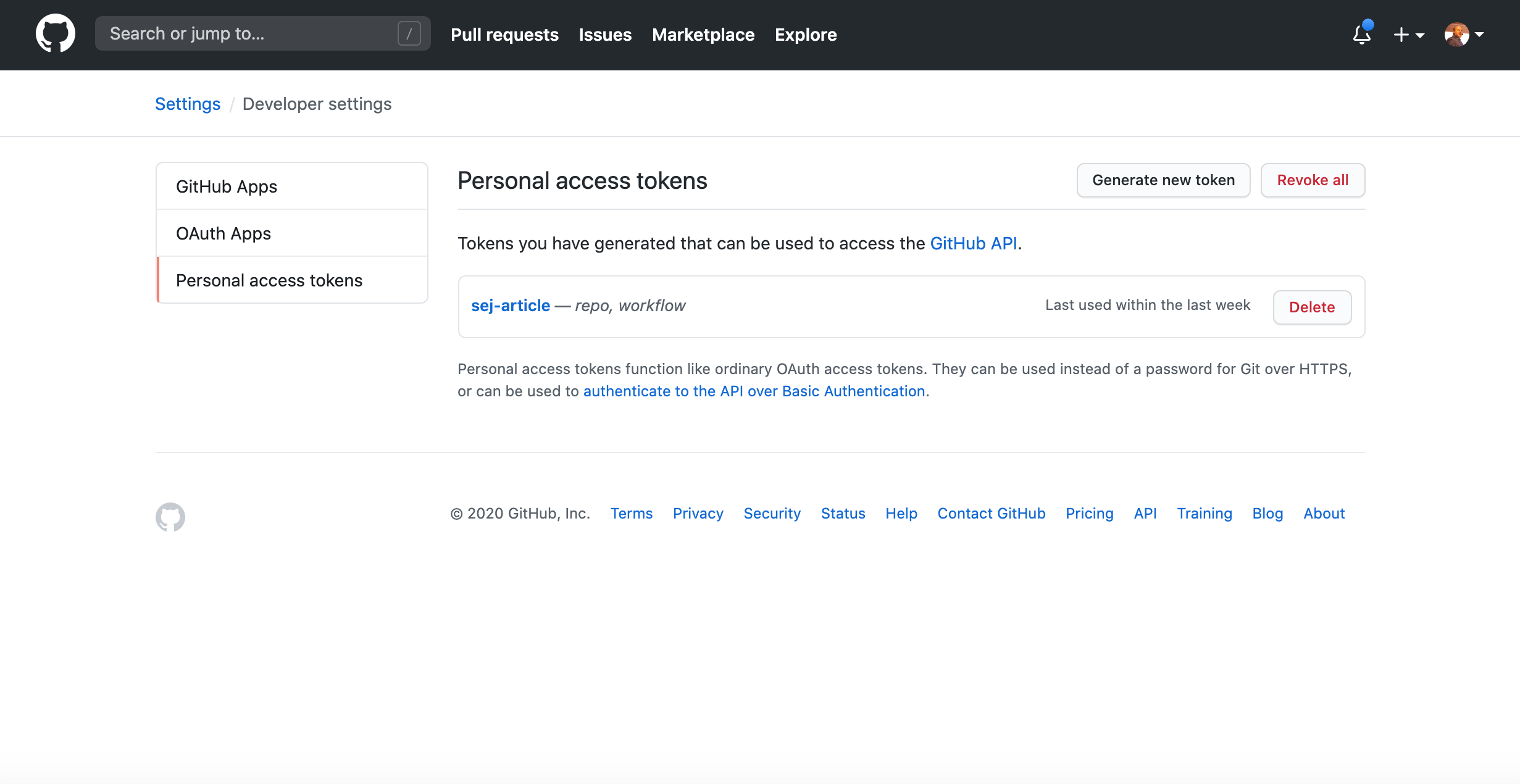Screen dimensions: 1520x784
Task: Select OAuth Apps in the sidebar
Action: (x=292, y=233)
